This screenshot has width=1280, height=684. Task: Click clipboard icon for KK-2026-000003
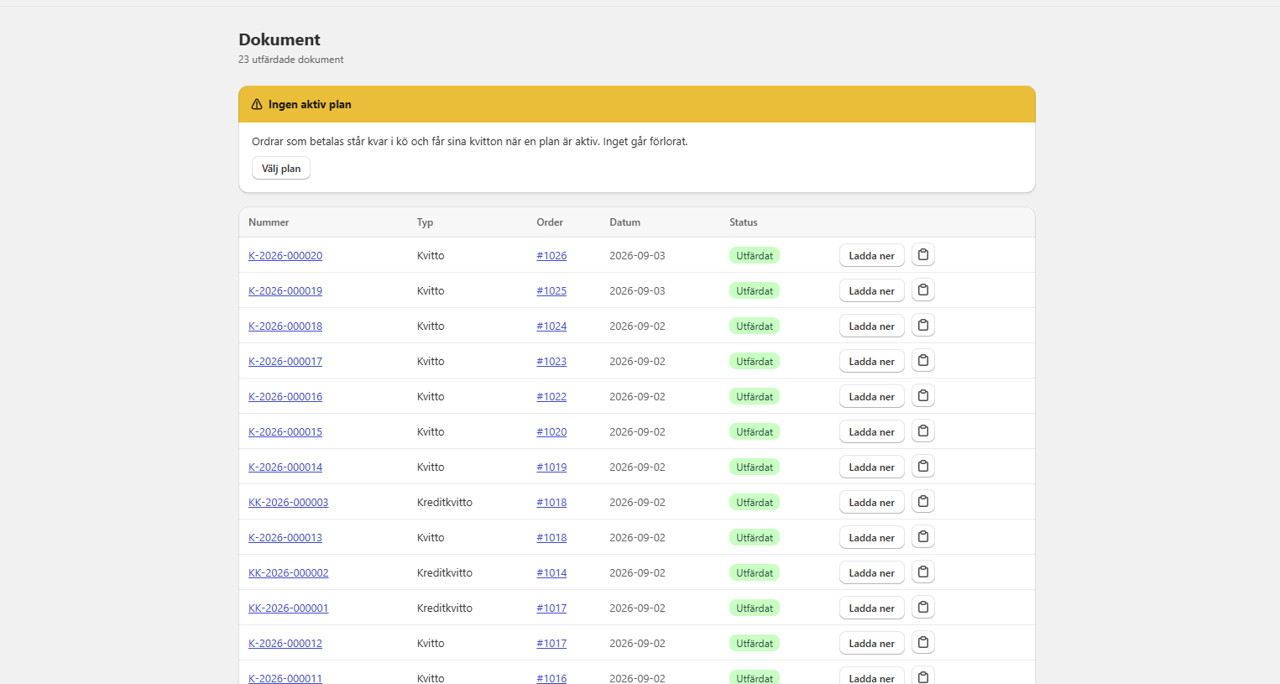pyautogui.click(x=923, y=502)
